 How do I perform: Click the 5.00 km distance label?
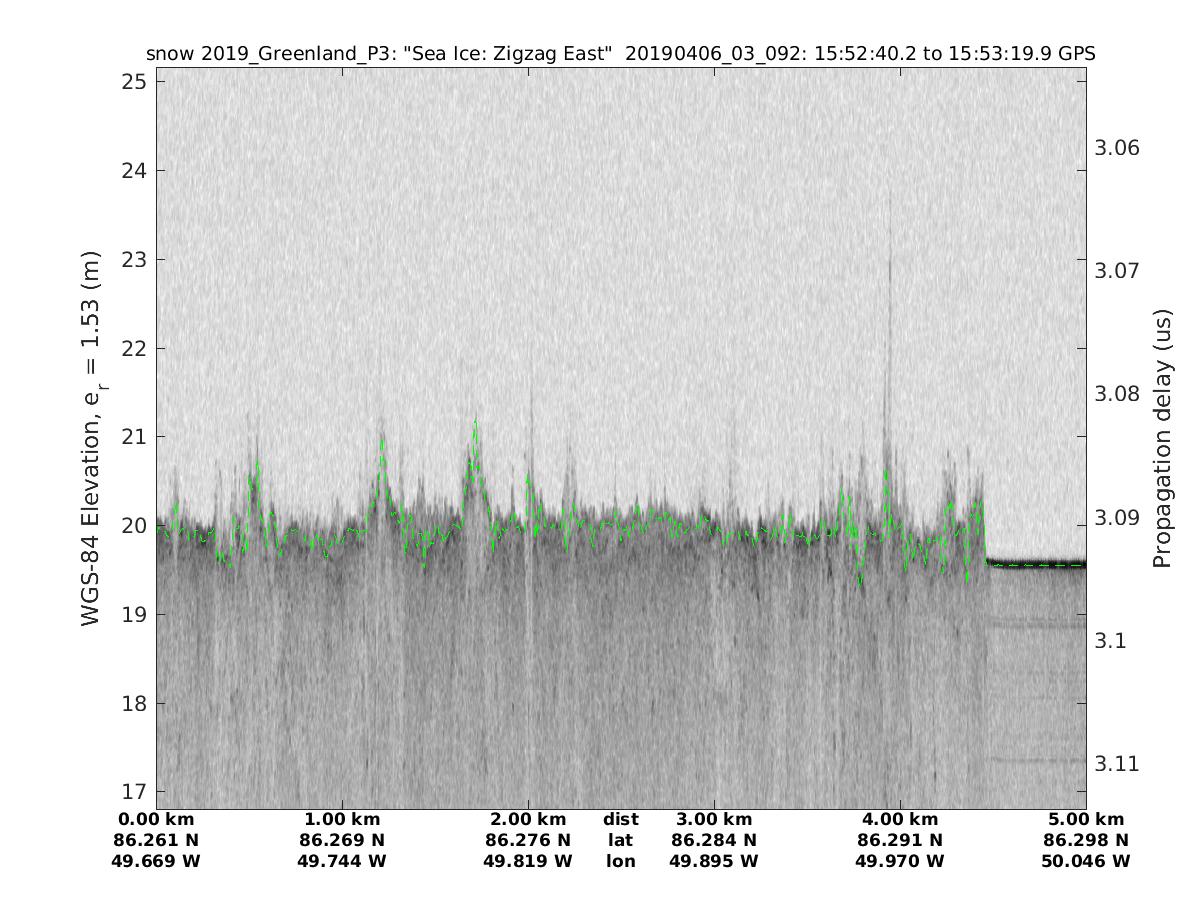pos(1086,819)
